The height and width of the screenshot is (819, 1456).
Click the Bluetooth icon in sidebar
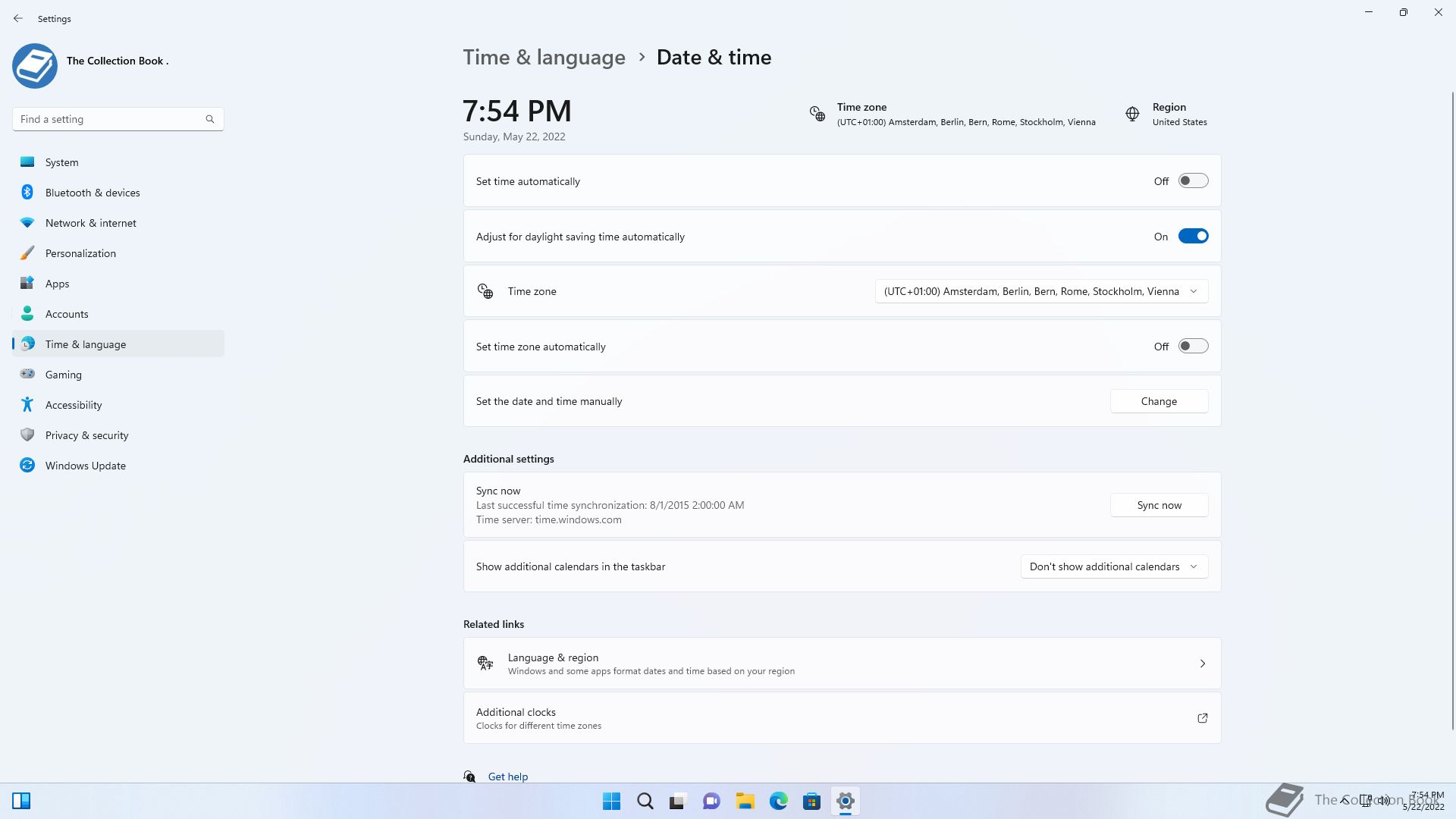(x=27, y=192)
